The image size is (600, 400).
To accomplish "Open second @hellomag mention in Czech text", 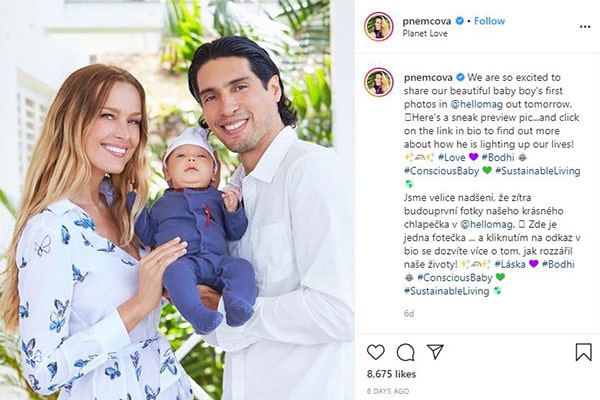I will 487,224.
